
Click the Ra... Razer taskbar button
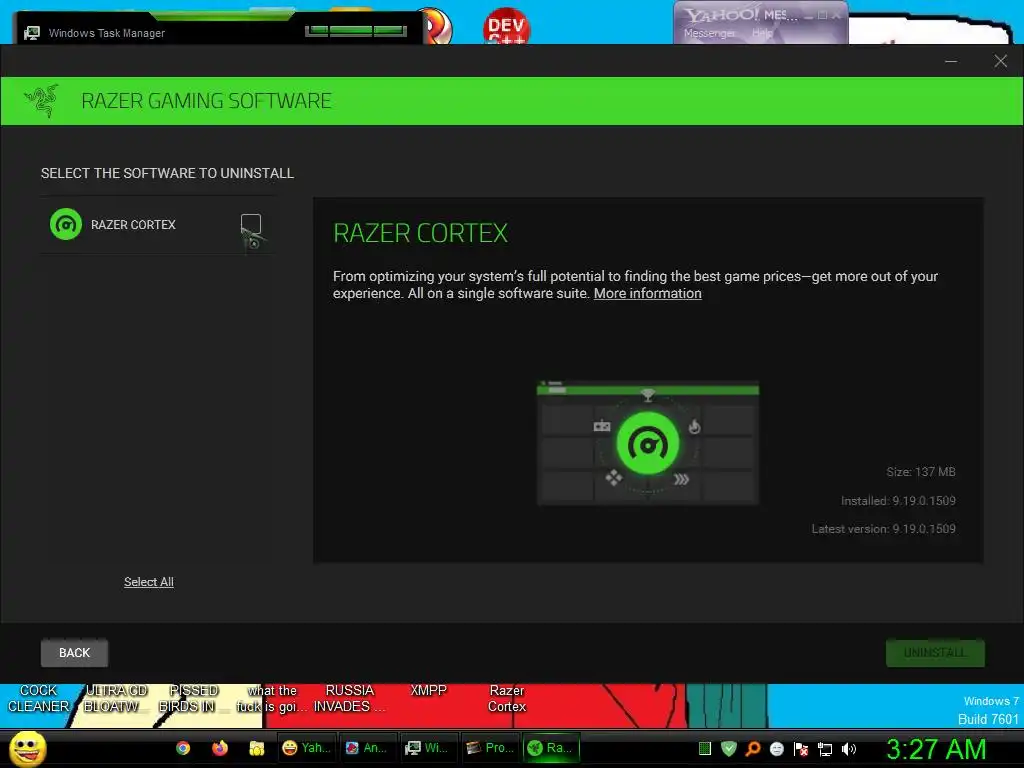551,748
